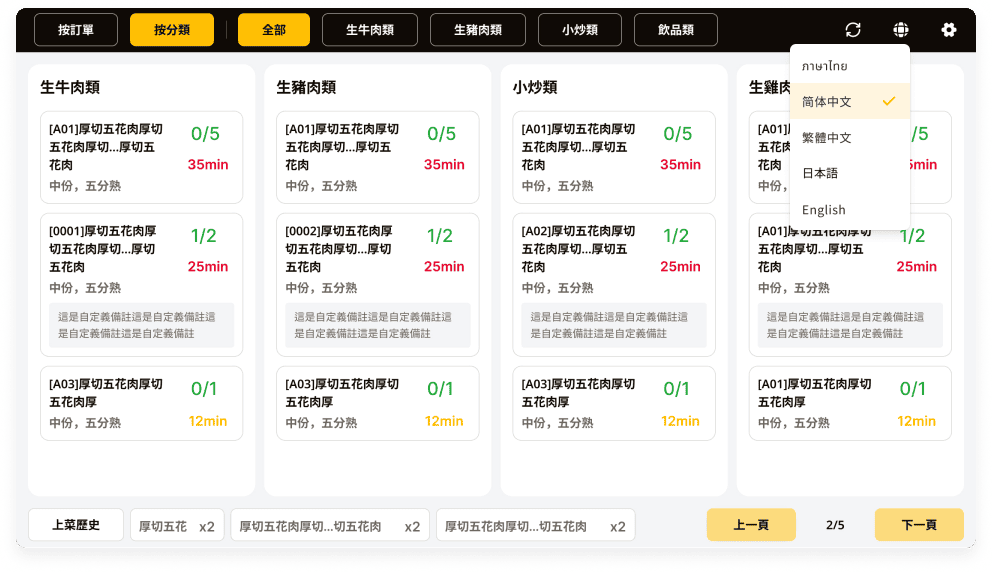Open settings with the gear icon
Viewport: 992px width, 572px height.
[x=949, y=30]
